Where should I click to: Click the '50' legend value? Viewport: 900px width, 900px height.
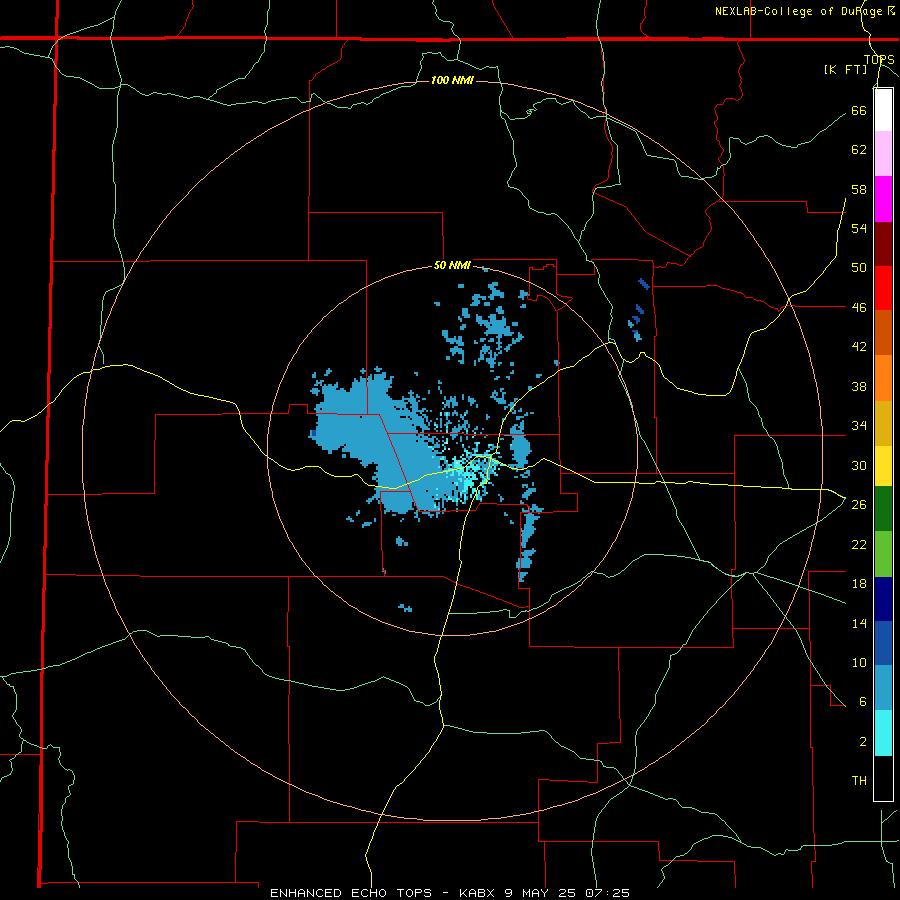pos(859,268)
